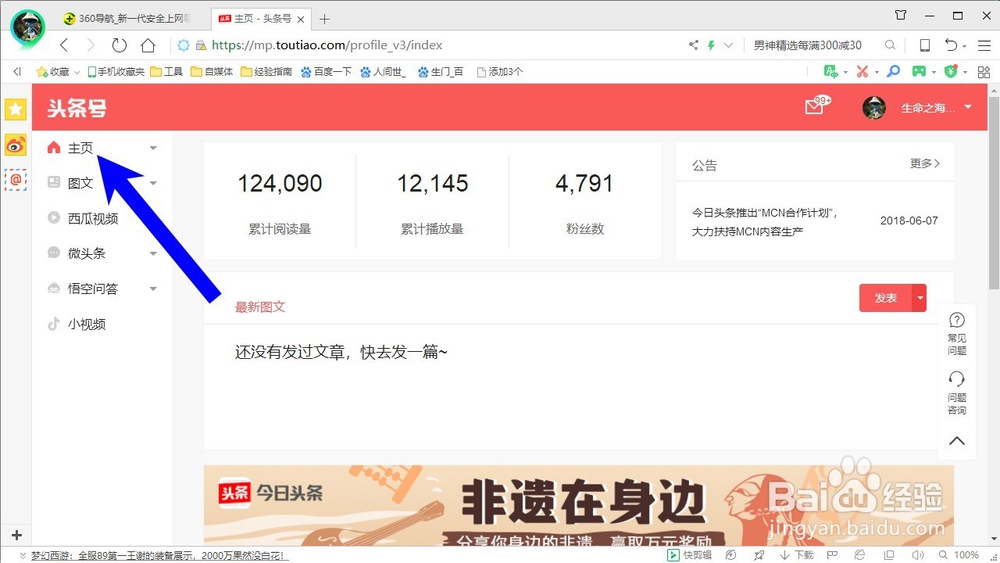Click the search magnifier icon in toolbar
Viewport: 1000px width, 563px height.
[890, 45]
